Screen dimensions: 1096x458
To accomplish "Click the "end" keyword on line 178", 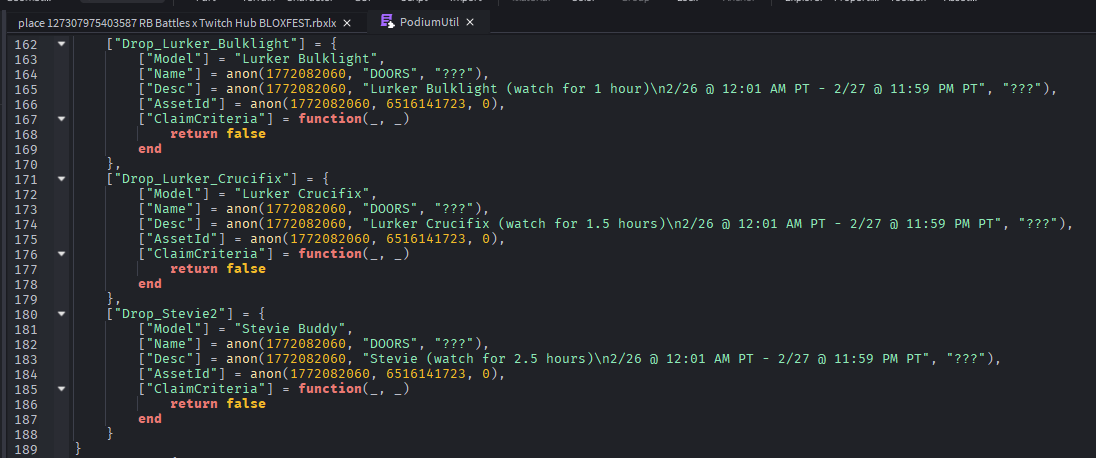I will click(x=150, y=283).
